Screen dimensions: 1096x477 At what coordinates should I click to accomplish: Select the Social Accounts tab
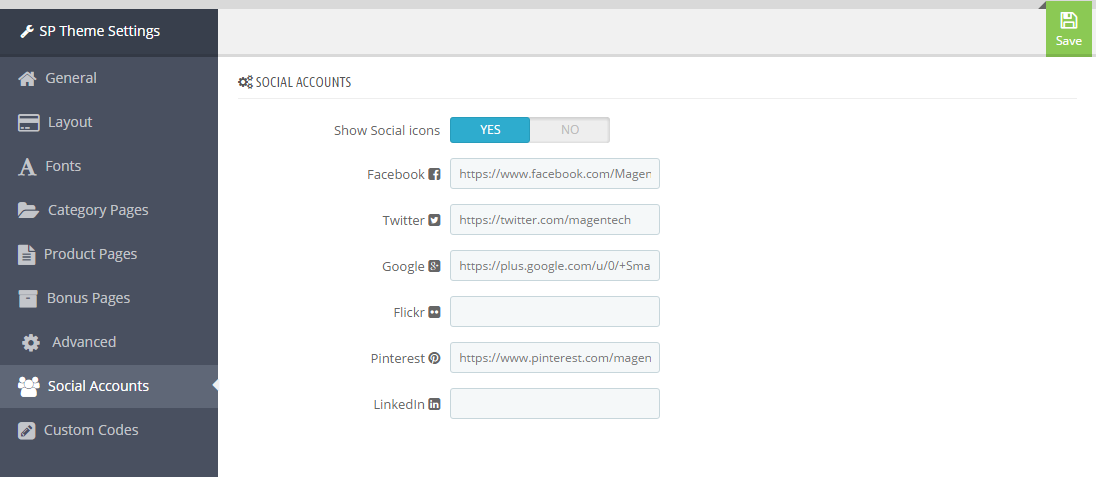[109, 387]
